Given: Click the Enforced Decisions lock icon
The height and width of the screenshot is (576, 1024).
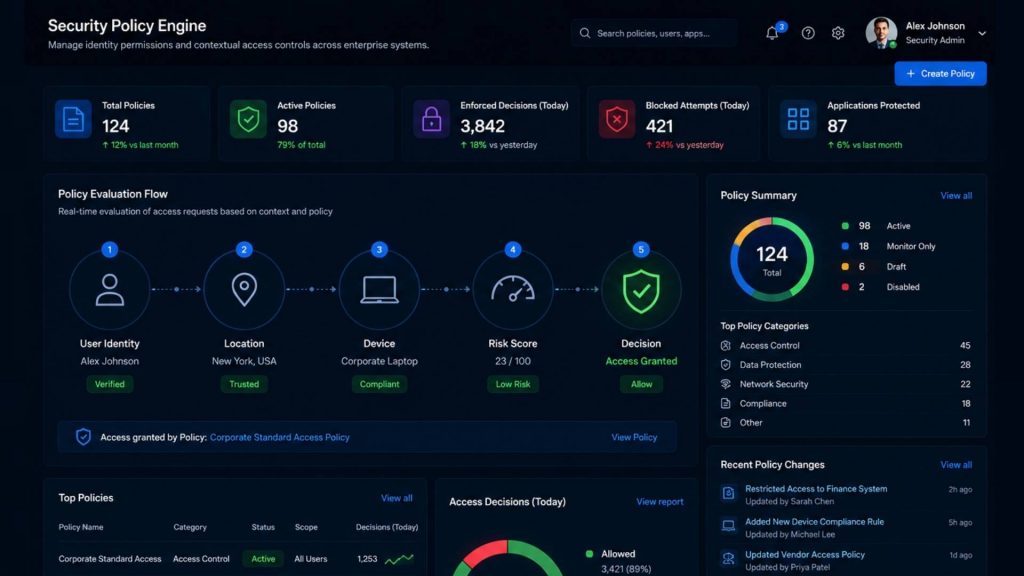Looking at the screenshot, I should click(431, 119).
